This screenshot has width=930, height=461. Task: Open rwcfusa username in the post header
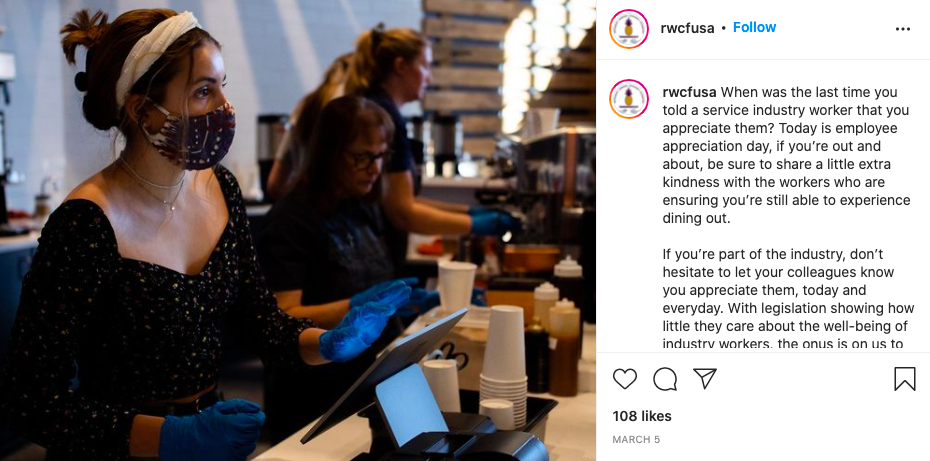(x=687, y=28)
